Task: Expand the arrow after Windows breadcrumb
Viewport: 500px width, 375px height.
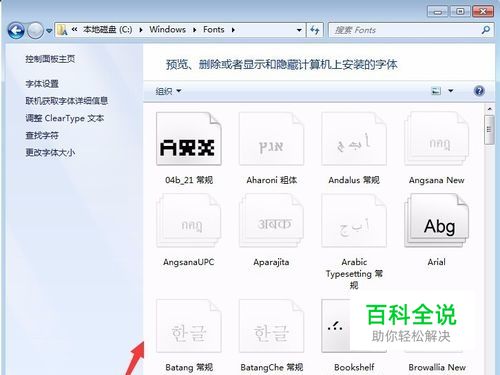Action: click(x=194, y=30)
